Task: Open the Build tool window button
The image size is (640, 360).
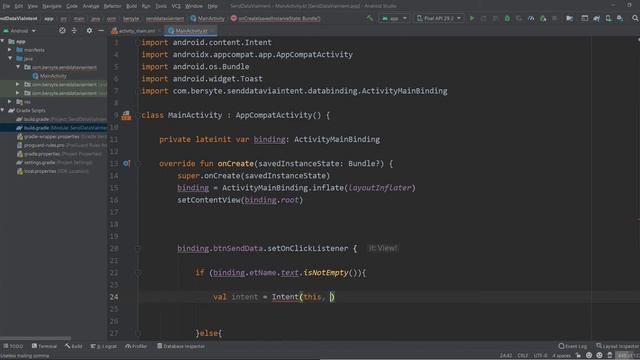Action: (73, 346)
